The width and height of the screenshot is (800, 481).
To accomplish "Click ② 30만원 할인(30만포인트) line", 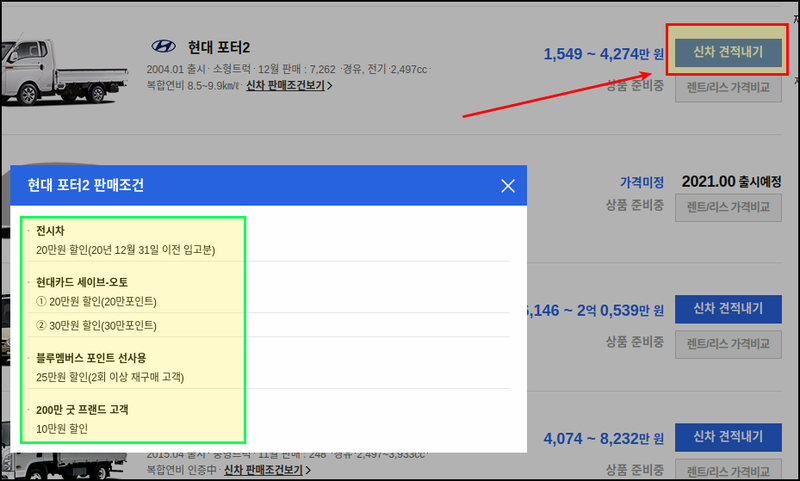I will click(96, 325).
